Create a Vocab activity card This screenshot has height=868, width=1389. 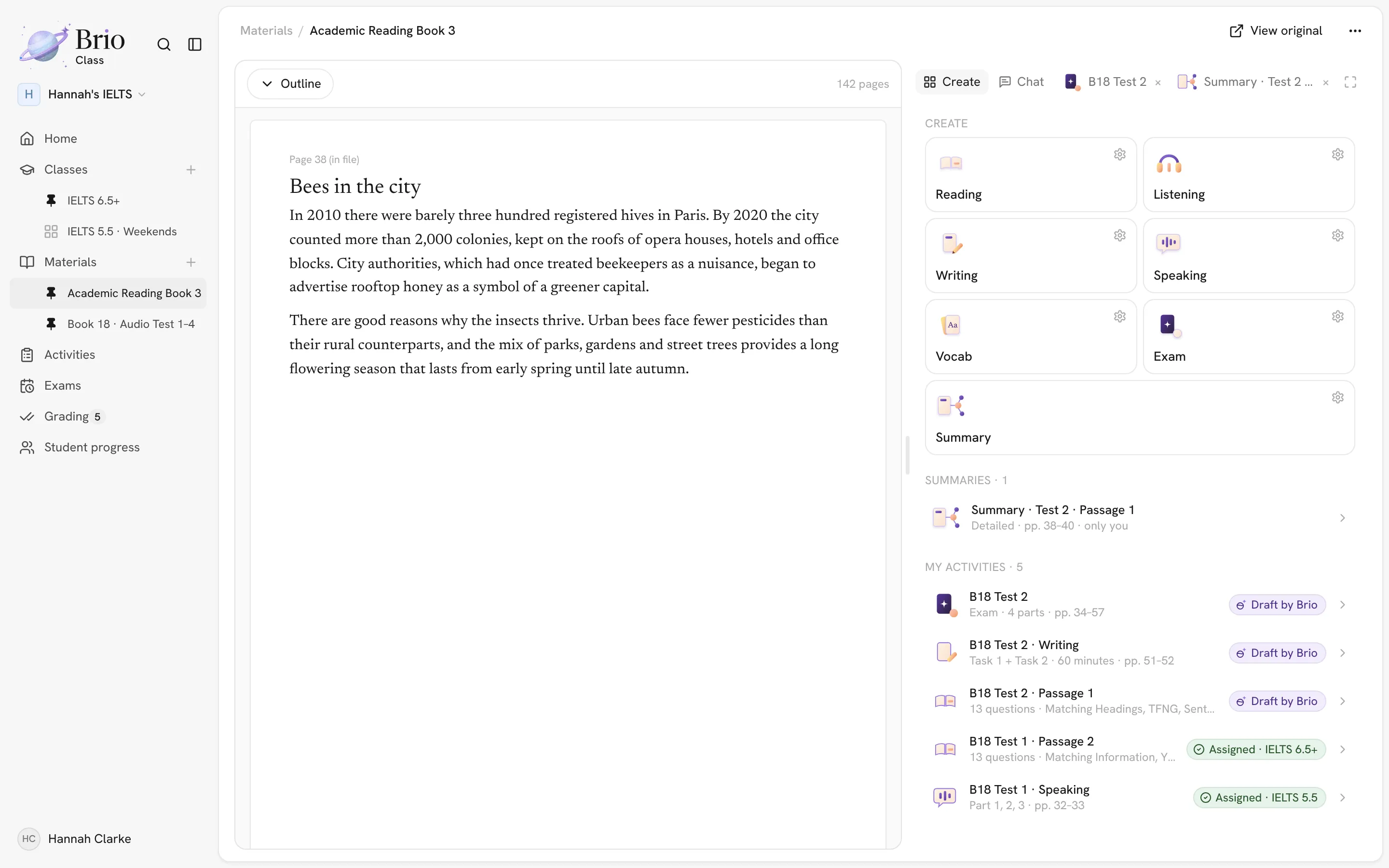pos(1031,337)
